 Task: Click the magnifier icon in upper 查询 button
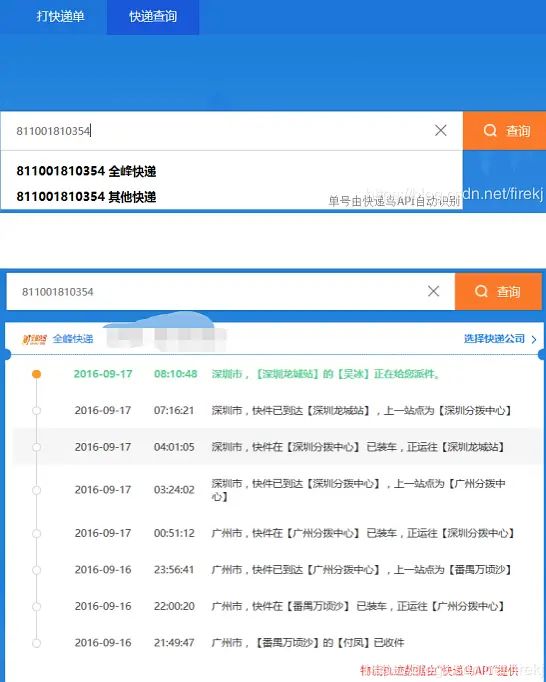click(490, 130)
